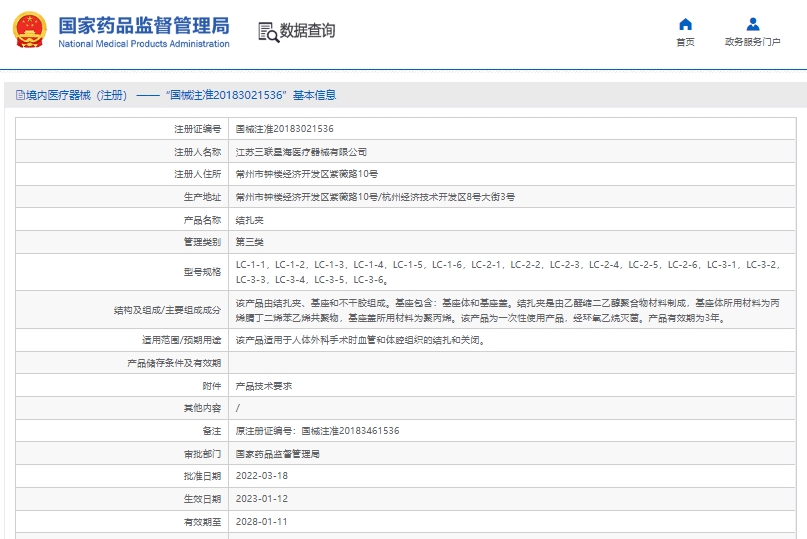This screenshot has height=539, width=807.
Task: Click 国家药品监督管理局 site title
Action: (x=143, y=25)
